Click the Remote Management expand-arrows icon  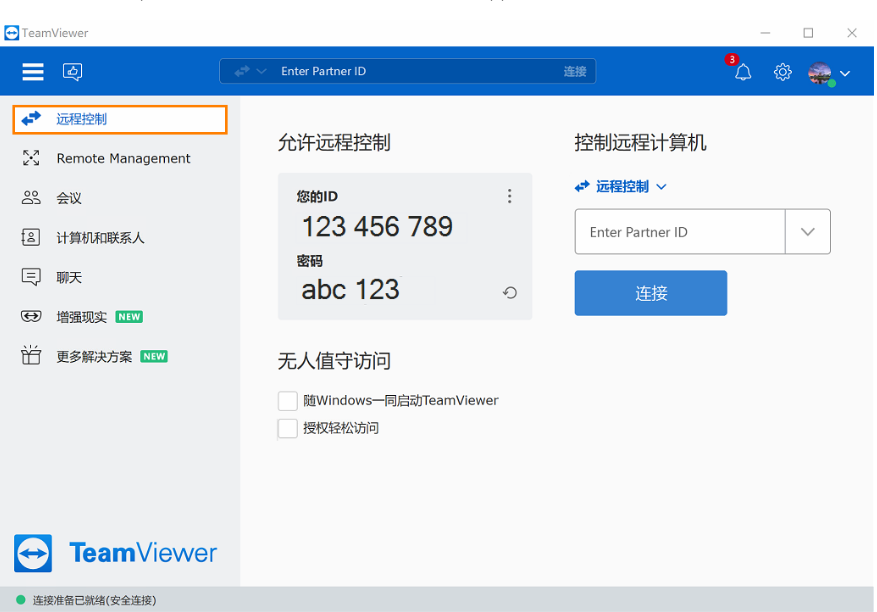(31, 158)
